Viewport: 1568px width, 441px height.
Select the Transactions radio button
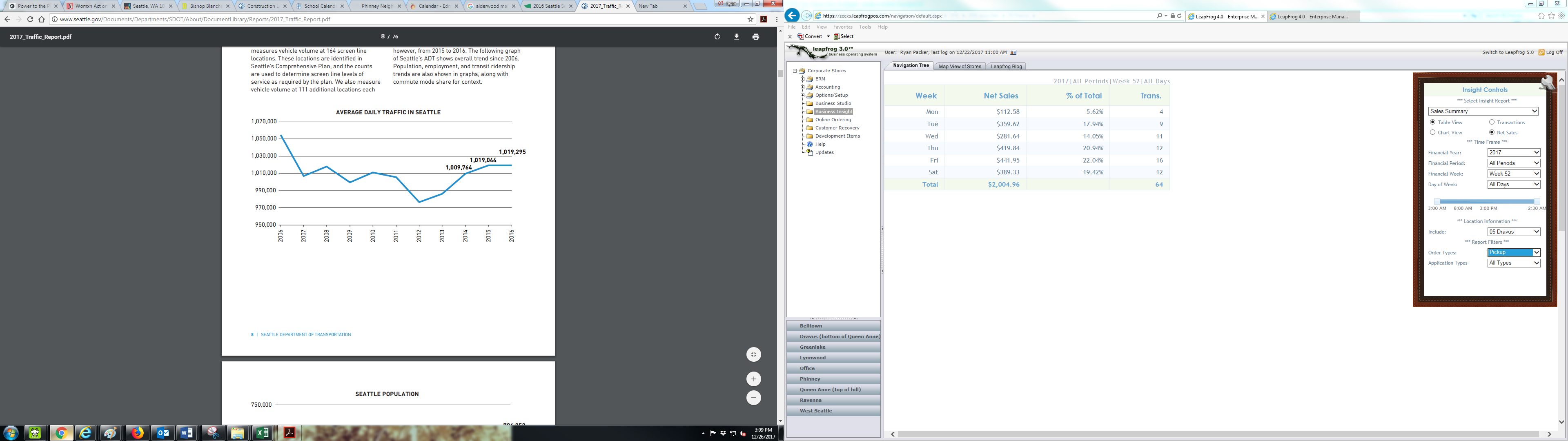pyautogui.click(x=1492, y=122)
